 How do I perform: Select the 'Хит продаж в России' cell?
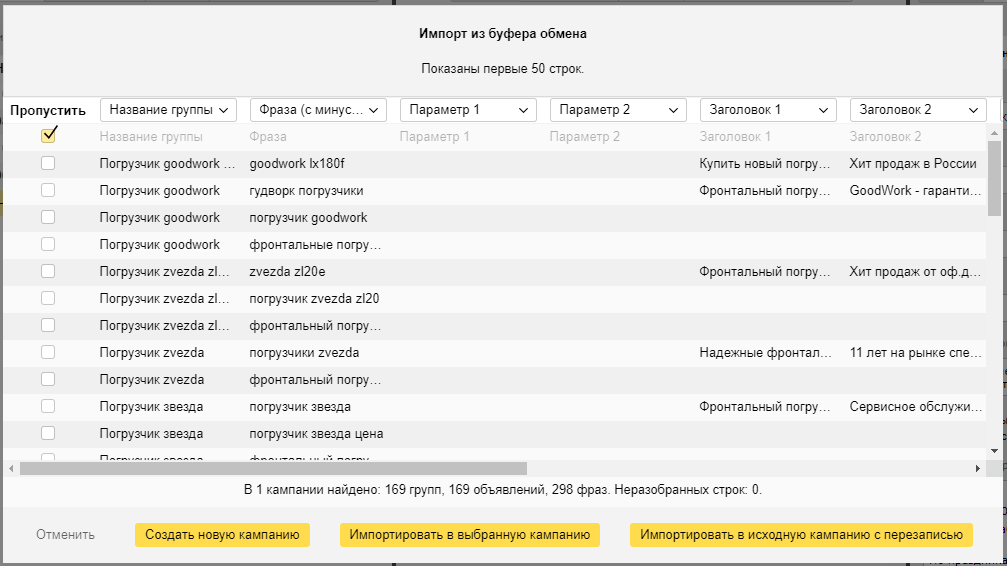[912, 163]
